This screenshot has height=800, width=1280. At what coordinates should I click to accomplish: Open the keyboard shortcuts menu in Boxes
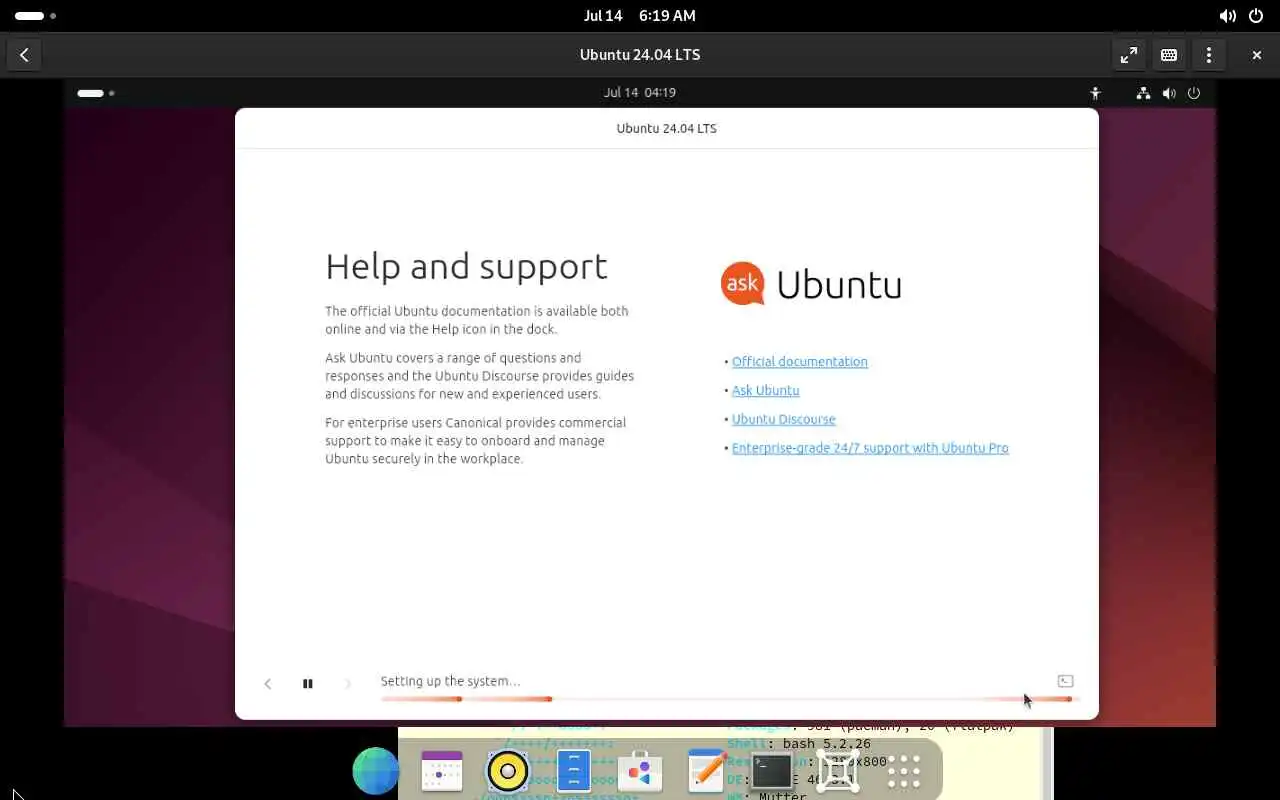pyautogui.click(x=1169, y=55)
